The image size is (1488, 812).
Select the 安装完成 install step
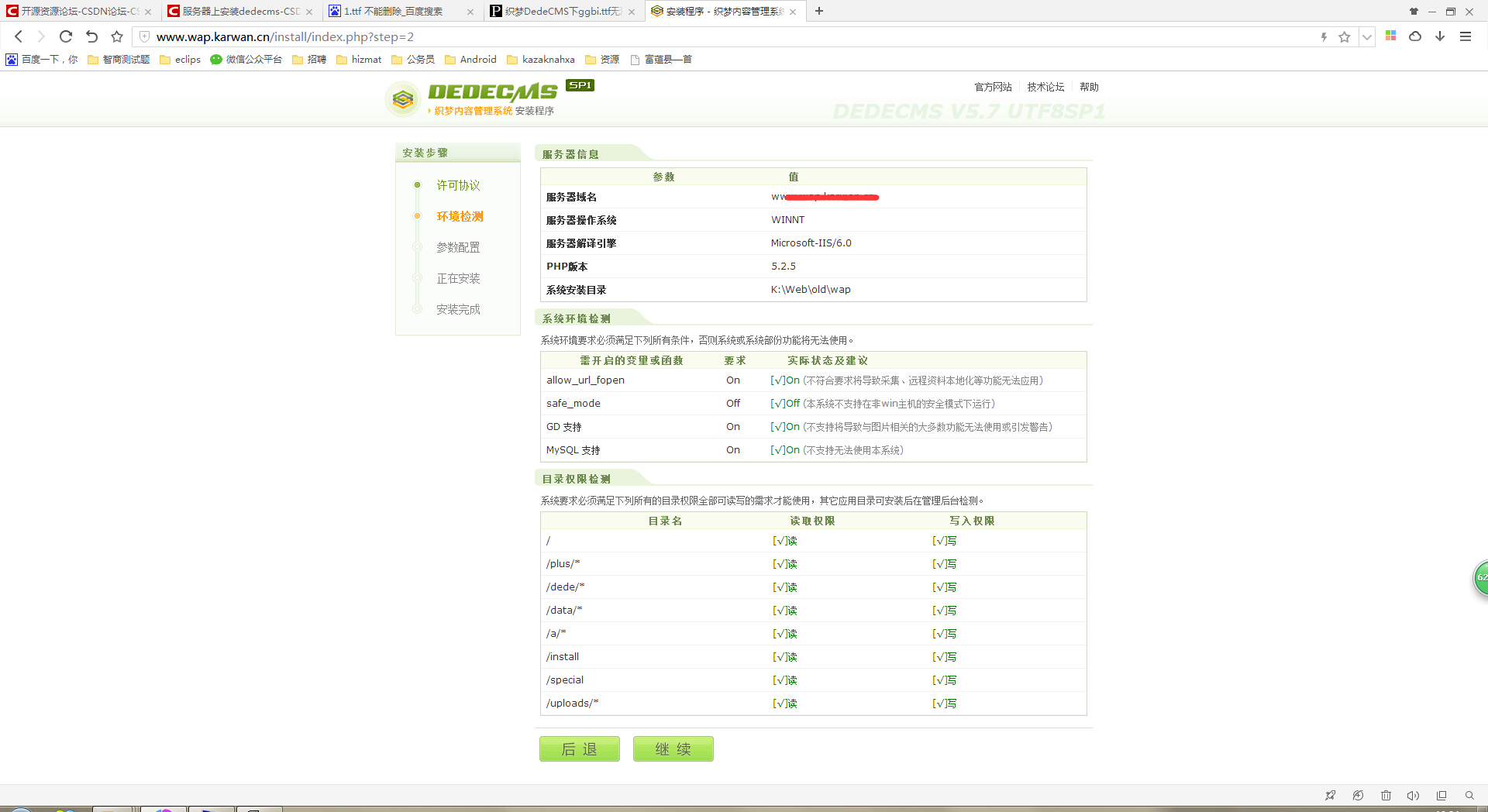coord(458,309)
